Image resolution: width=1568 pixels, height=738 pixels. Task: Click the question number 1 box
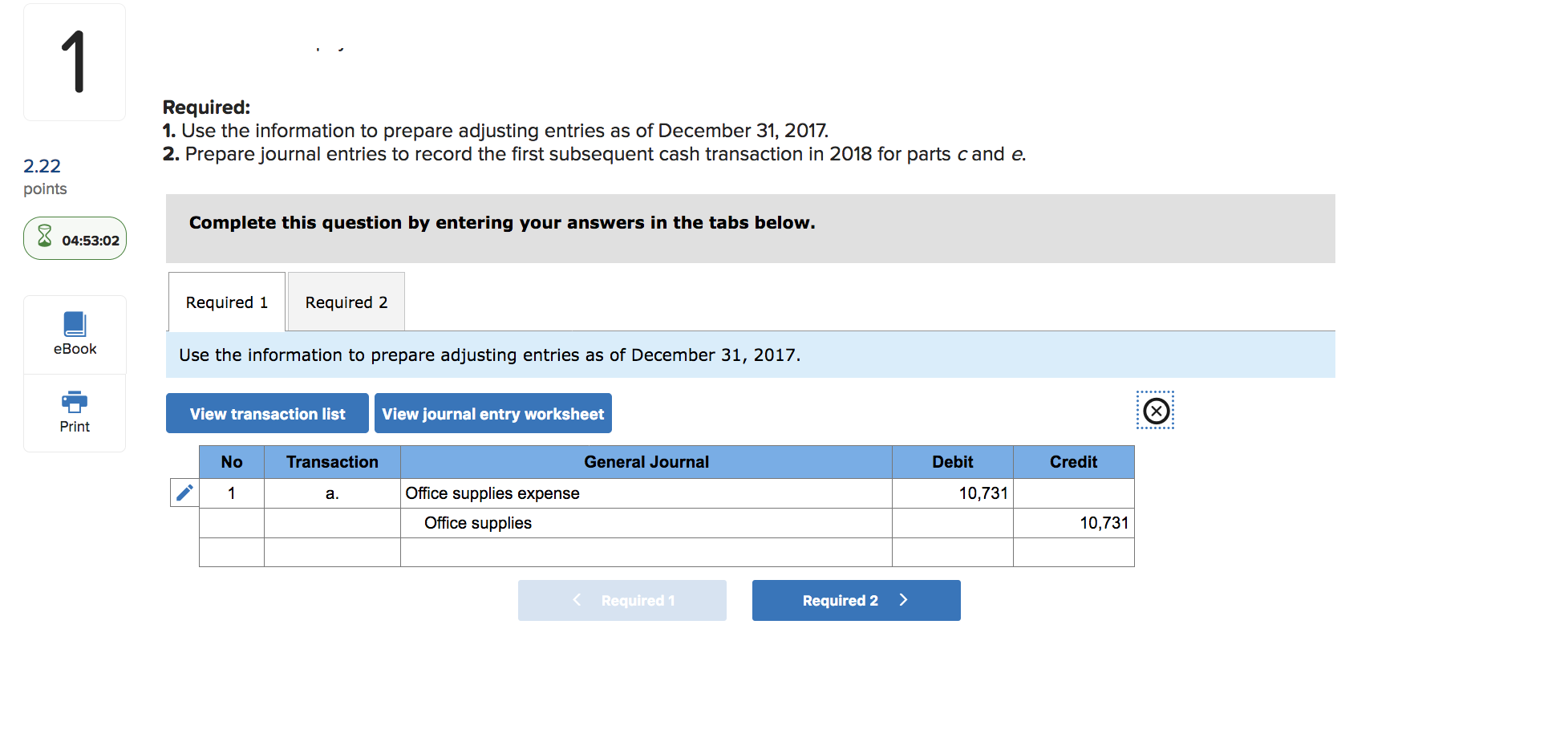(x=75, y=62)
